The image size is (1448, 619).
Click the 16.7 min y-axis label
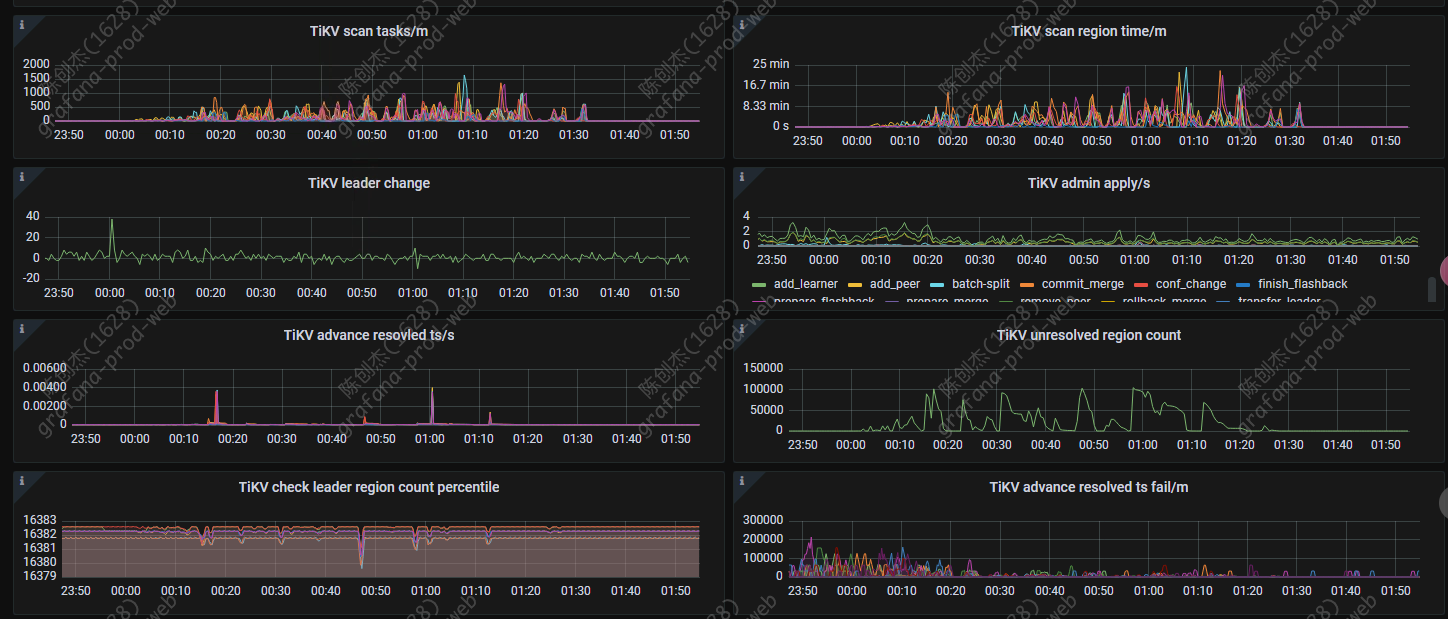tap(766, 85)
